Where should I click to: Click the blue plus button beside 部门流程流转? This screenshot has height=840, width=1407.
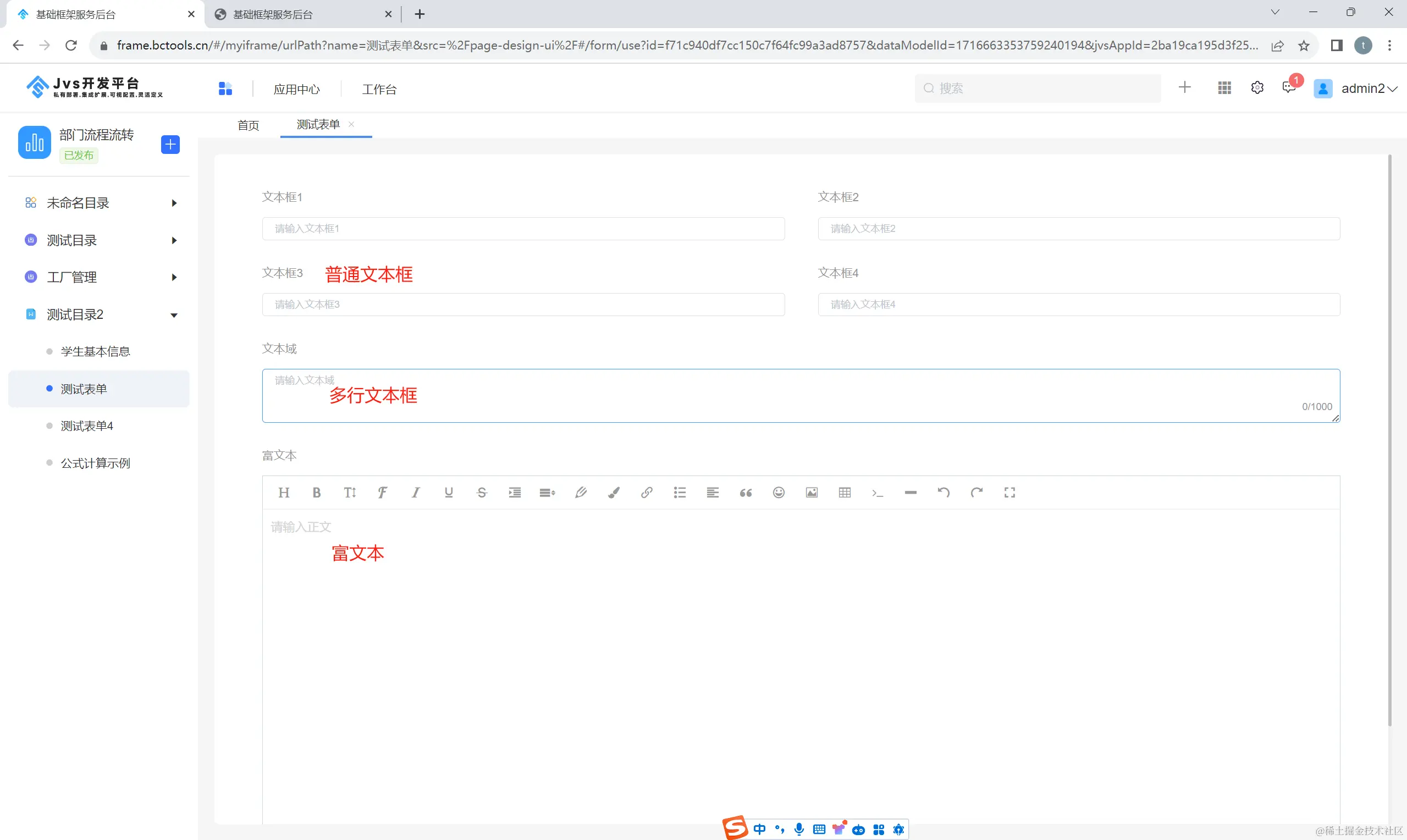point(170,145)
